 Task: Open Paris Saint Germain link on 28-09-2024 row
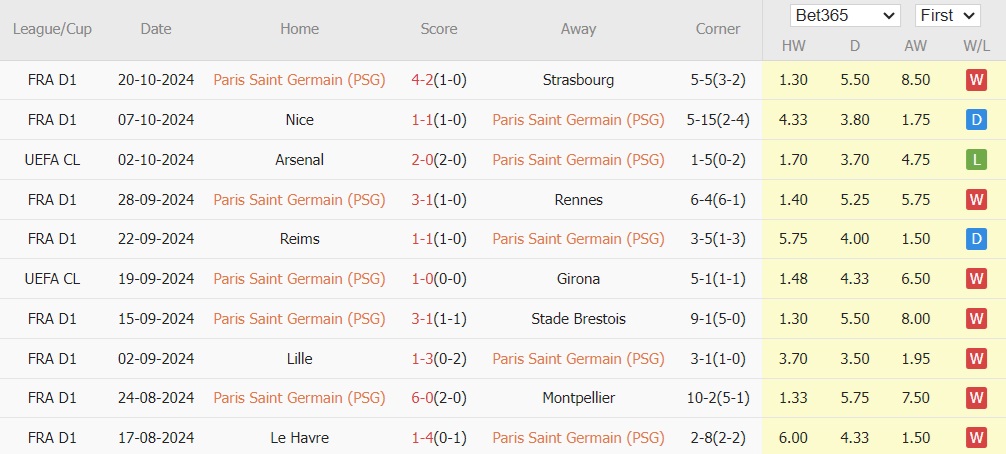[x=299, y=200]
